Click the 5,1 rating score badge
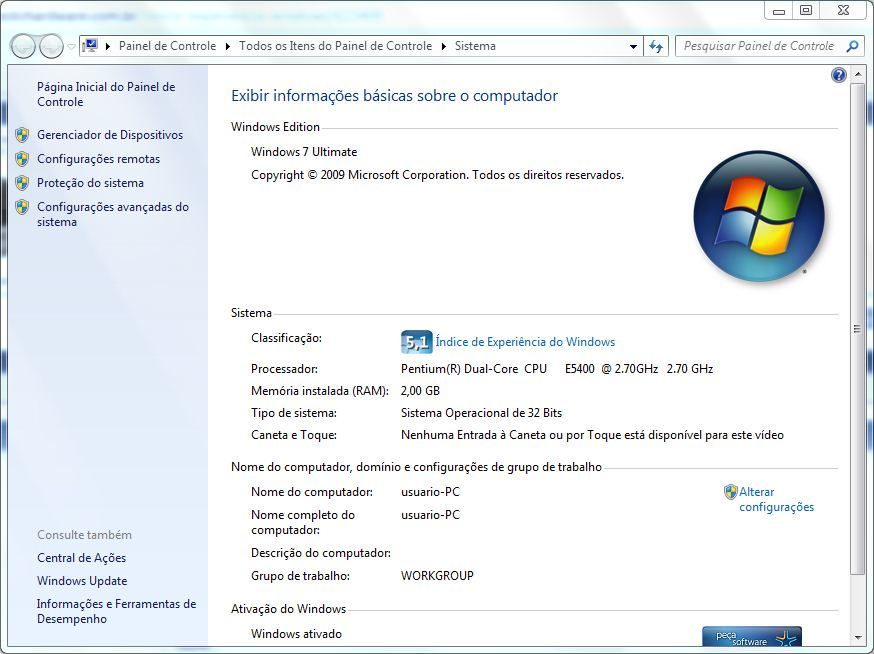 [x=416, y=342]
